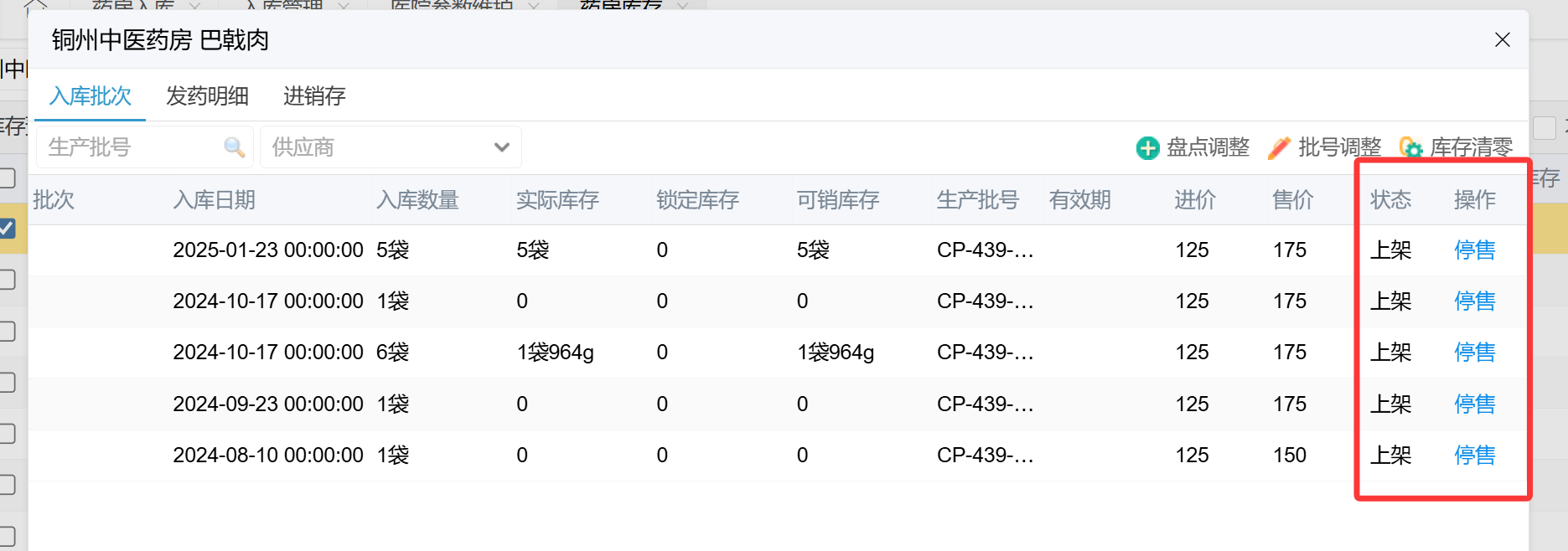
Task: Click the 售价 column header
Action: 1292,200
